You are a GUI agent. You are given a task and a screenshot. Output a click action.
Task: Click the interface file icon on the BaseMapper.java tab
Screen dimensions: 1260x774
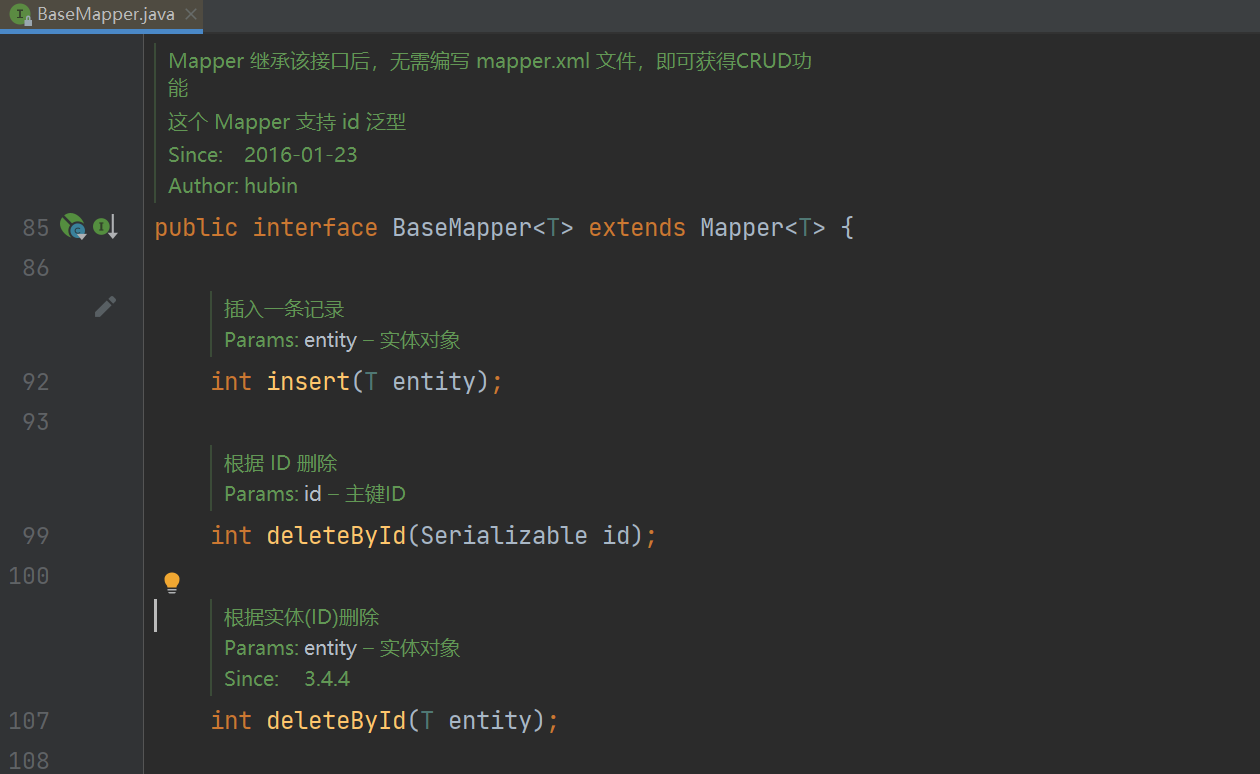click(x=20, y=15)
